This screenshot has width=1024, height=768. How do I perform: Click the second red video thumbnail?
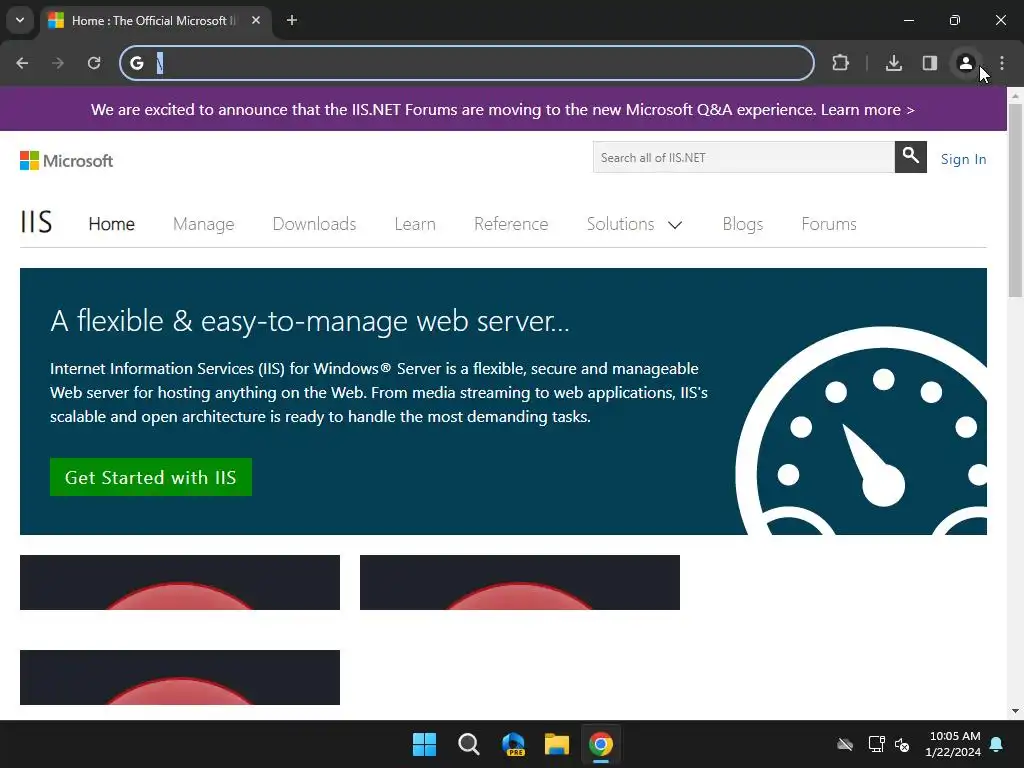tap(520, 583)
